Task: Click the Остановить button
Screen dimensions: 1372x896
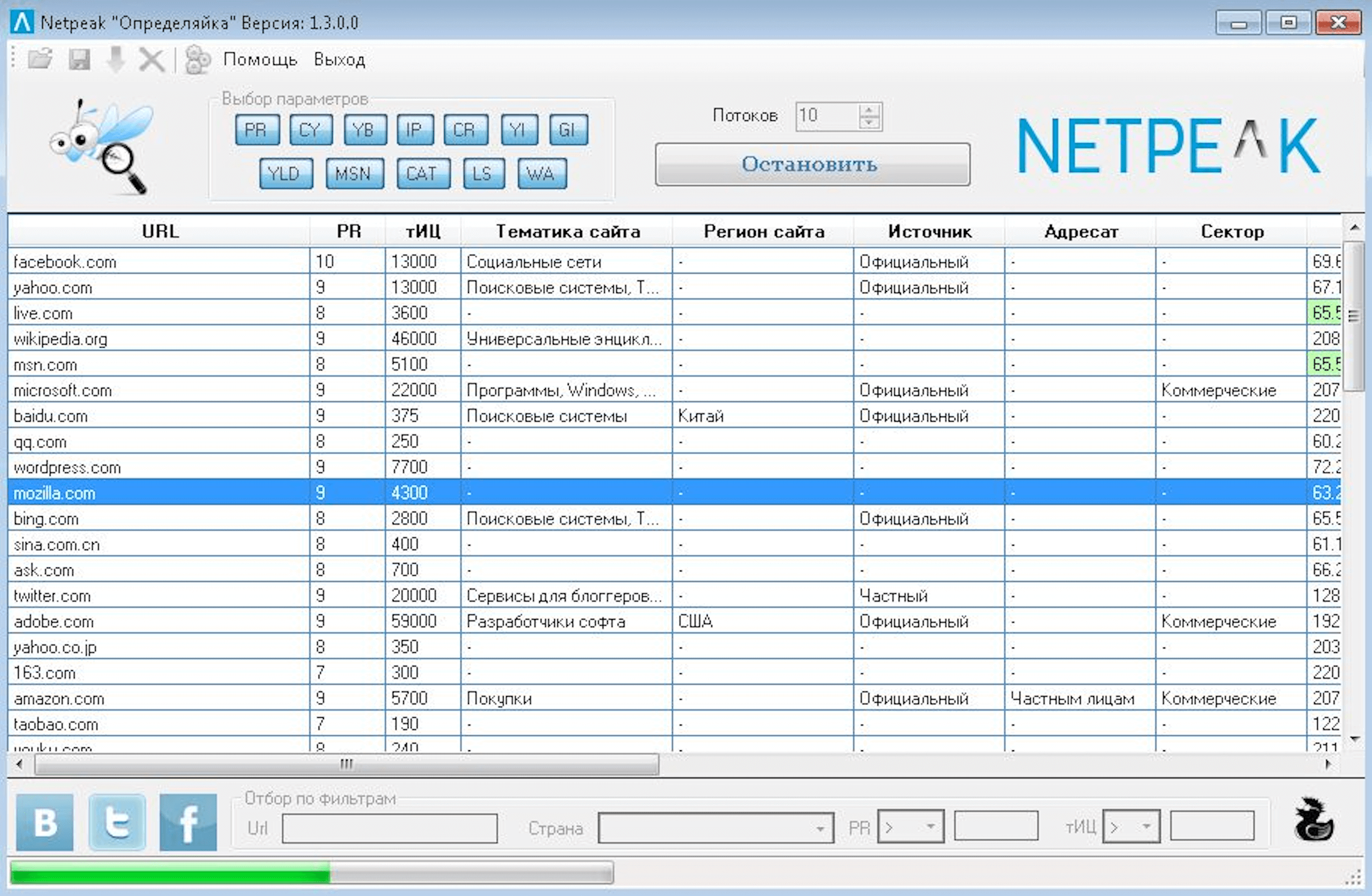Action: pos(812,164)
